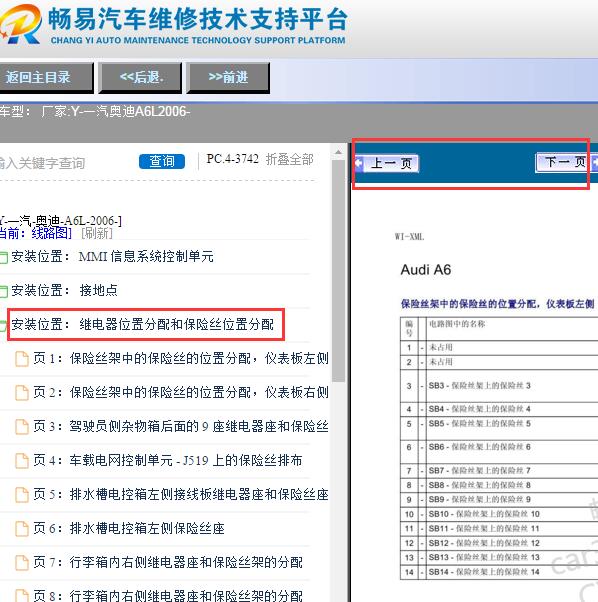Click table cell 'SB14 - 保险丝架上的保险丝 14'

click(x=484, y=572)
